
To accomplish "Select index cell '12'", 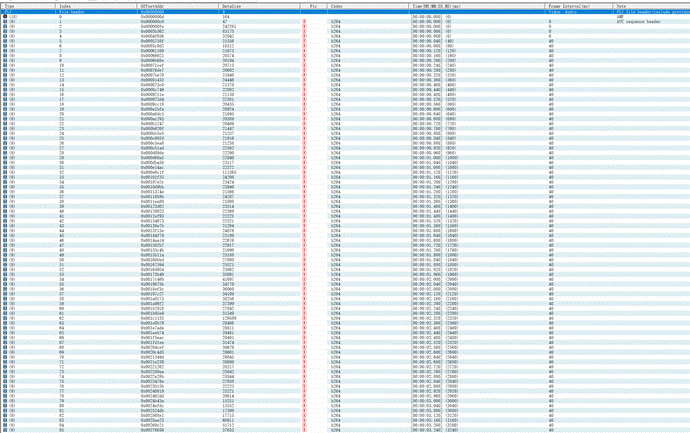I will [62, 75].
